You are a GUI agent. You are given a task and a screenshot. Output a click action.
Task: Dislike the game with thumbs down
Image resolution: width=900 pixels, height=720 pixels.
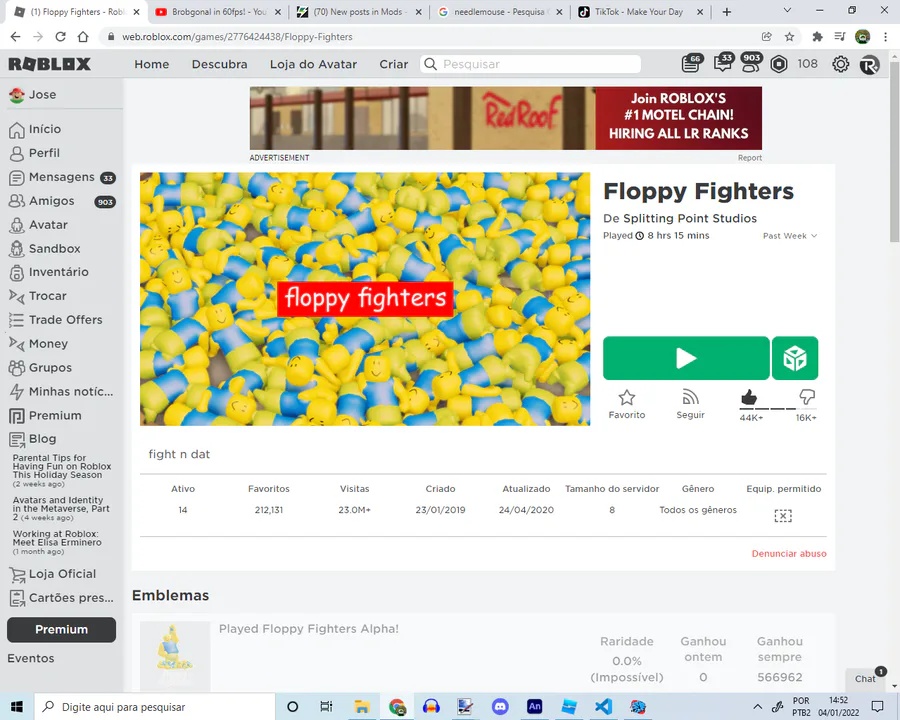[807, 397]
